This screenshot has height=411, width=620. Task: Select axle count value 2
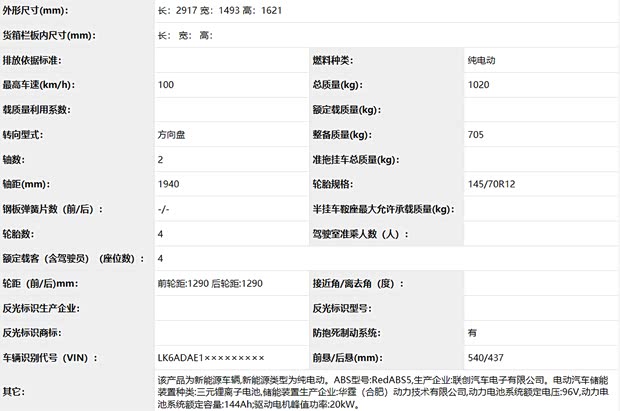click(x=160, y=160)
